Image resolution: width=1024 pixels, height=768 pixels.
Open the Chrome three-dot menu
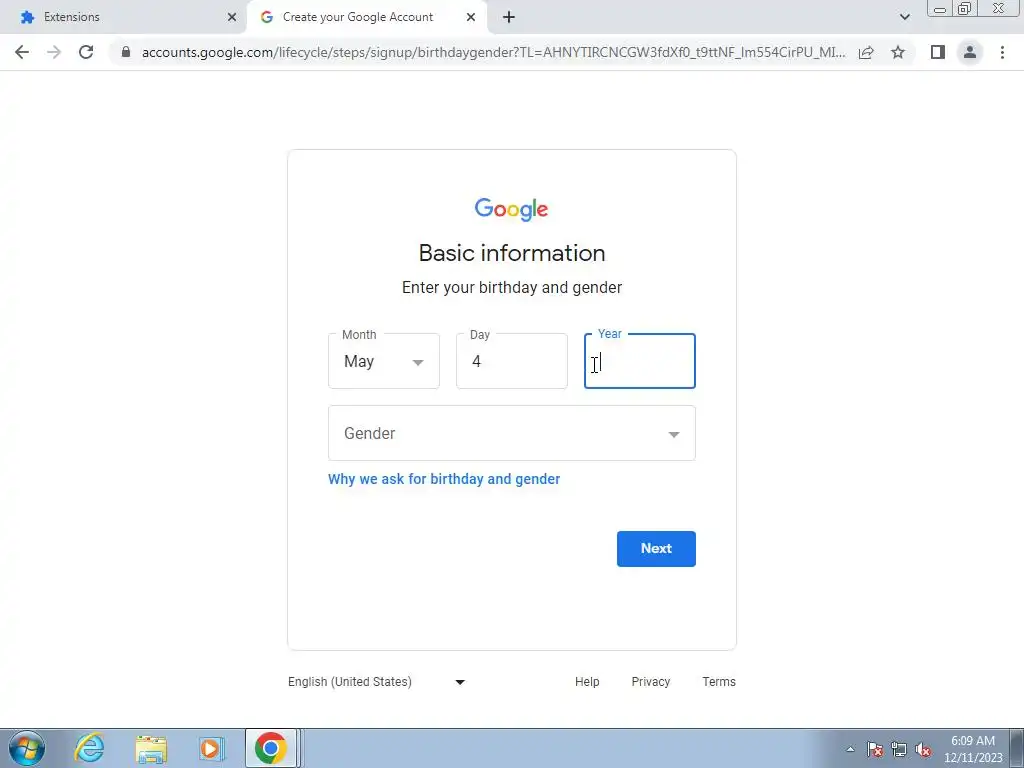coord(1002,52)
